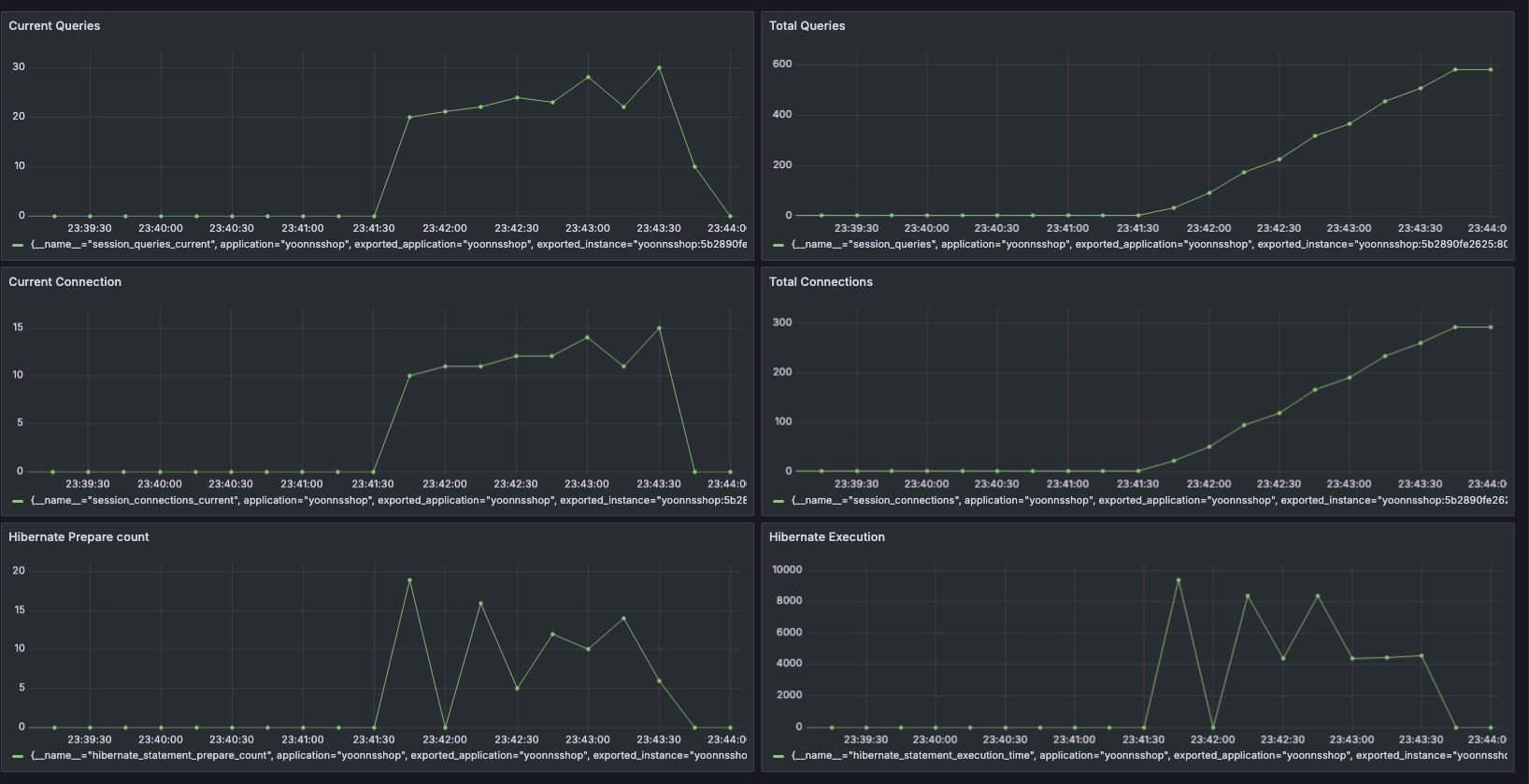Click the peak point at 30 in Current Queries
This screenshot has height=784, width=1529.
click(659, 68)
